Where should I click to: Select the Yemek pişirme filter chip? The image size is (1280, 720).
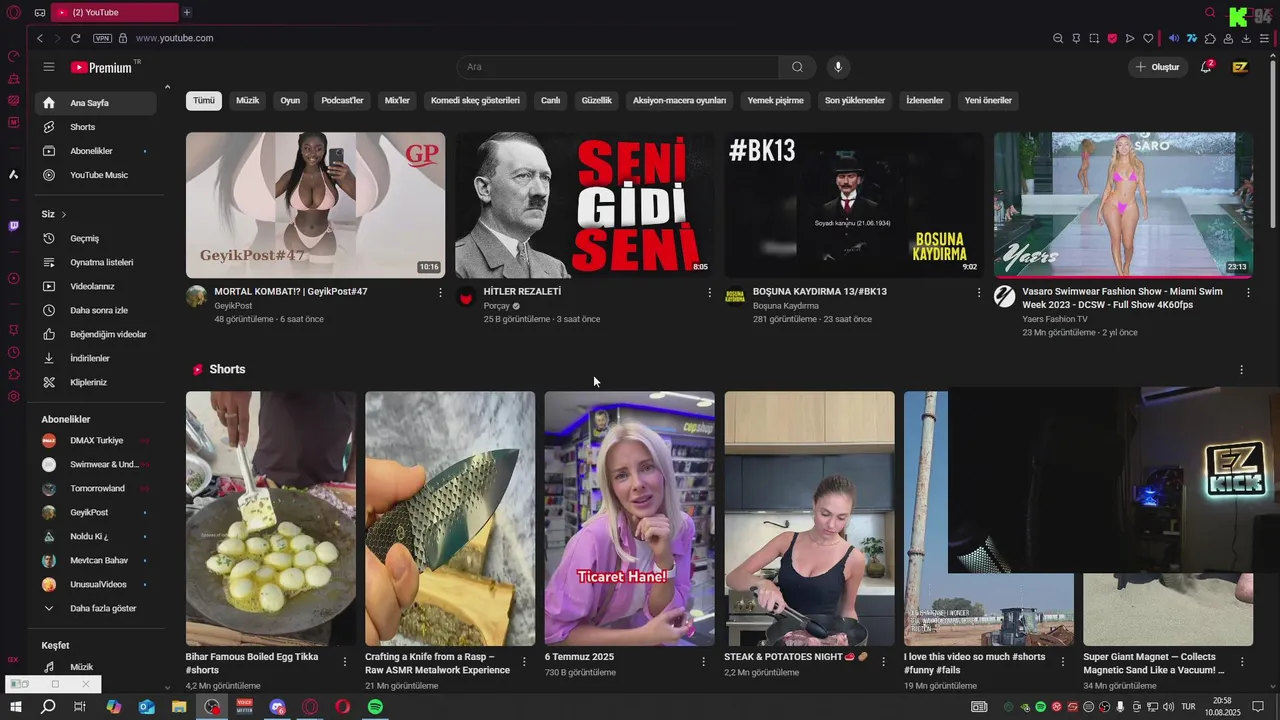[x=776, y=101]
